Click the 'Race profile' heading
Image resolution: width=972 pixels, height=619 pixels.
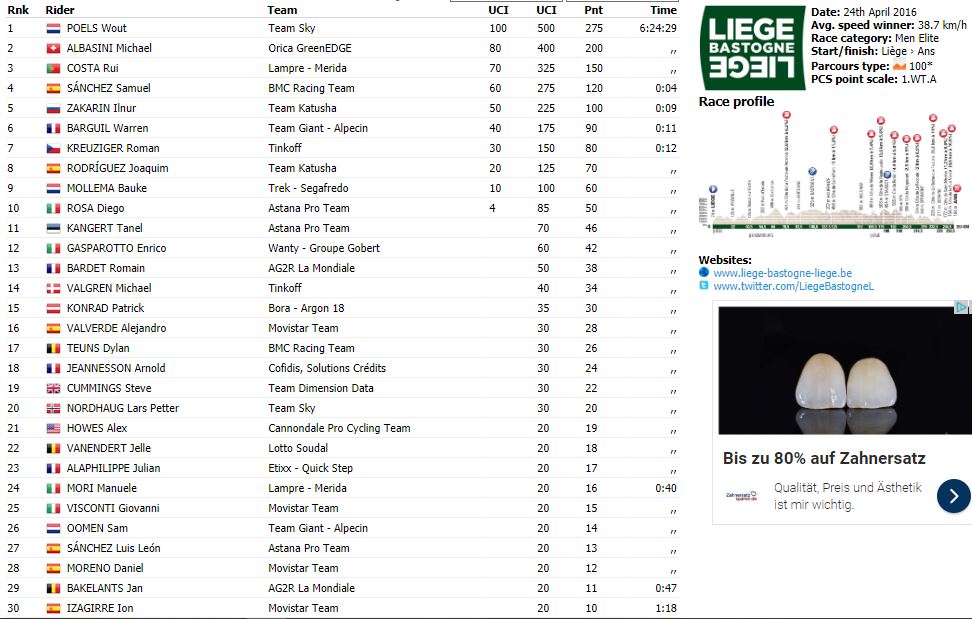click(736, 102)
